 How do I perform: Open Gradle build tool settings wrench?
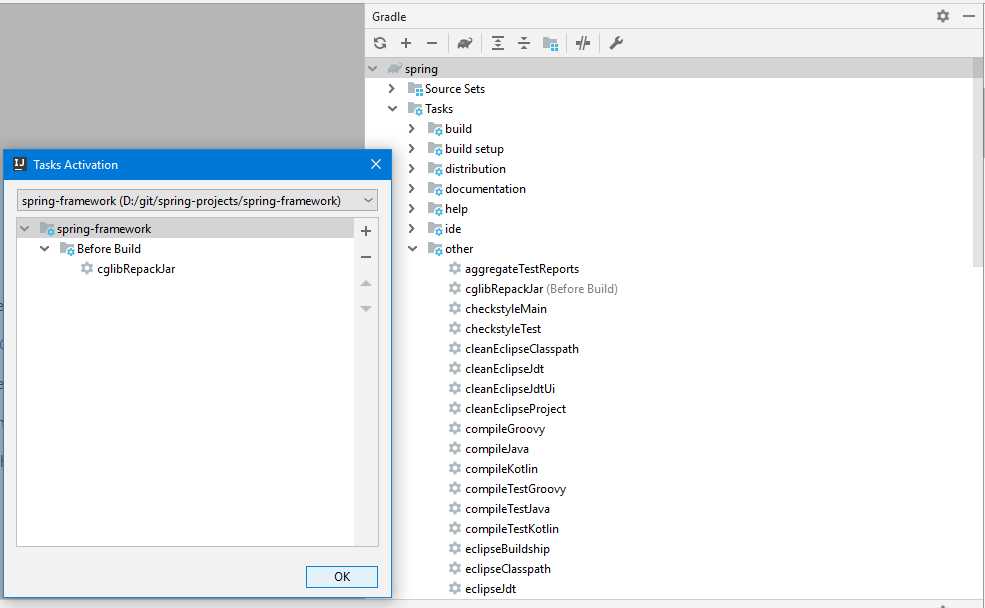[616, 43]
